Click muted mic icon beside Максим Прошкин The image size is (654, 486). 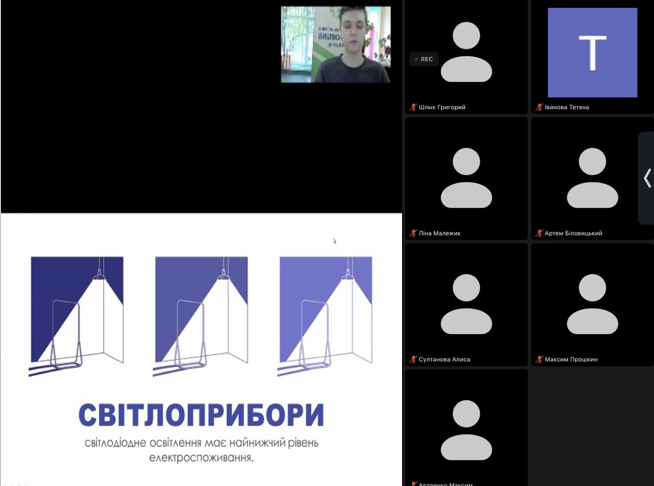(x=539, y=359)
